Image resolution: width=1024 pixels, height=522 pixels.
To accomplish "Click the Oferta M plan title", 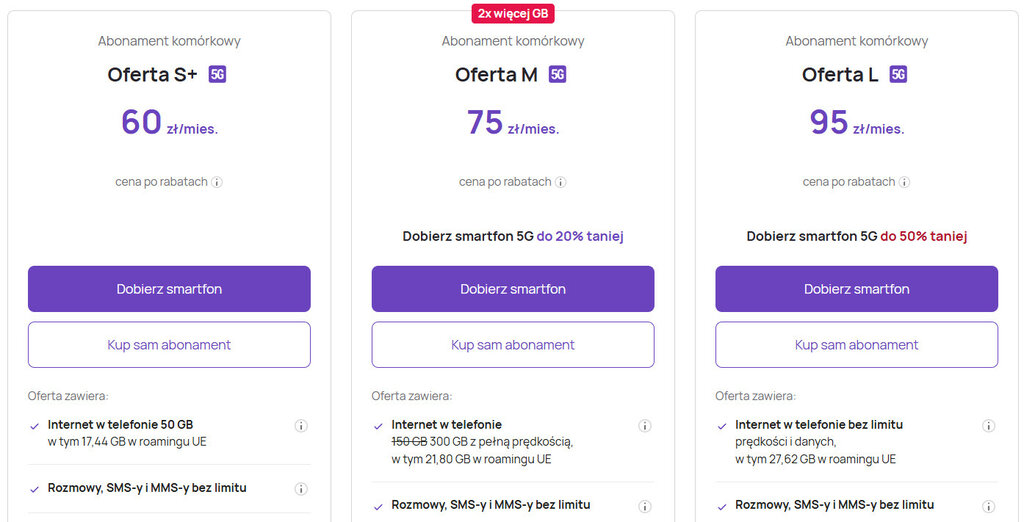I will tap(496, 75).
